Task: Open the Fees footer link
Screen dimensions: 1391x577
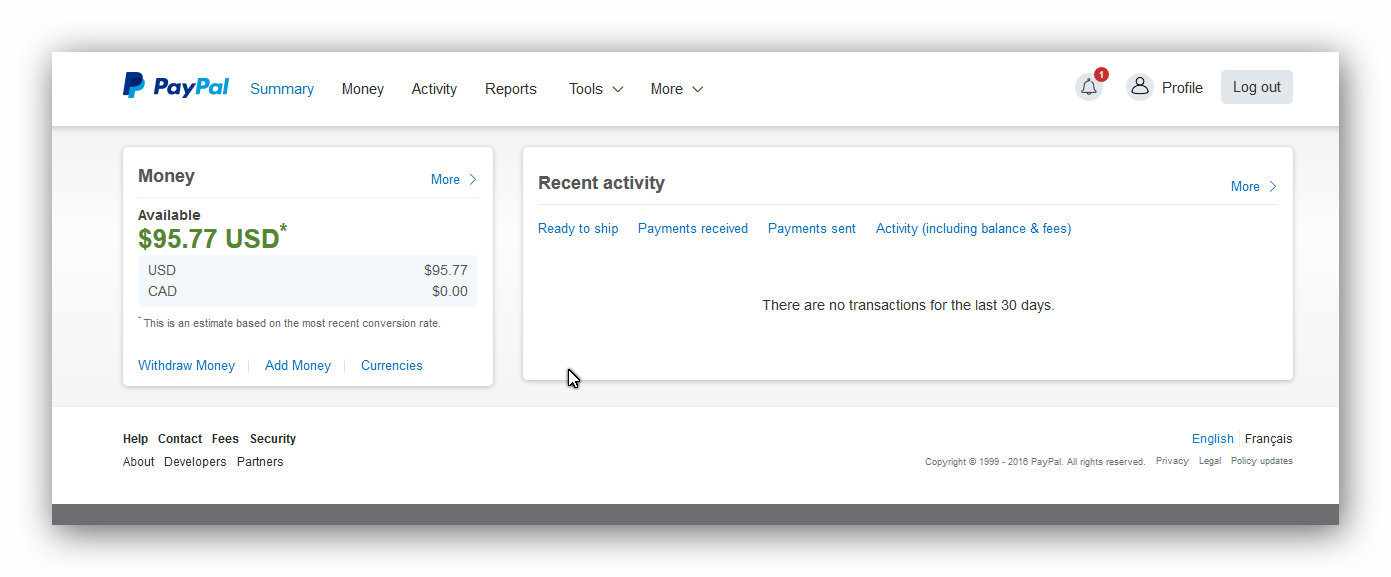Action: [x=225, y=439]
